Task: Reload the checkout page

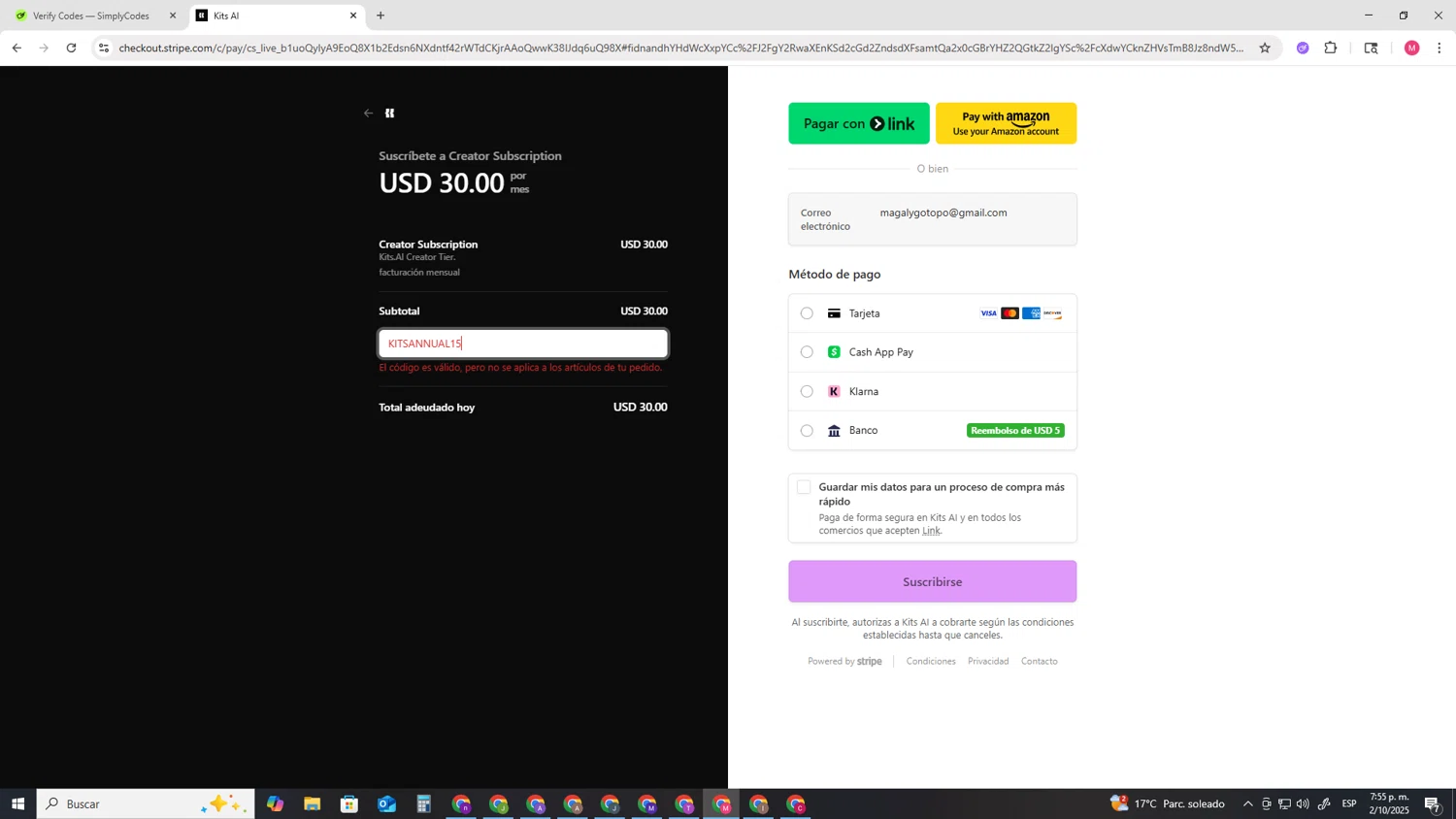Action: tap(71, 48)
